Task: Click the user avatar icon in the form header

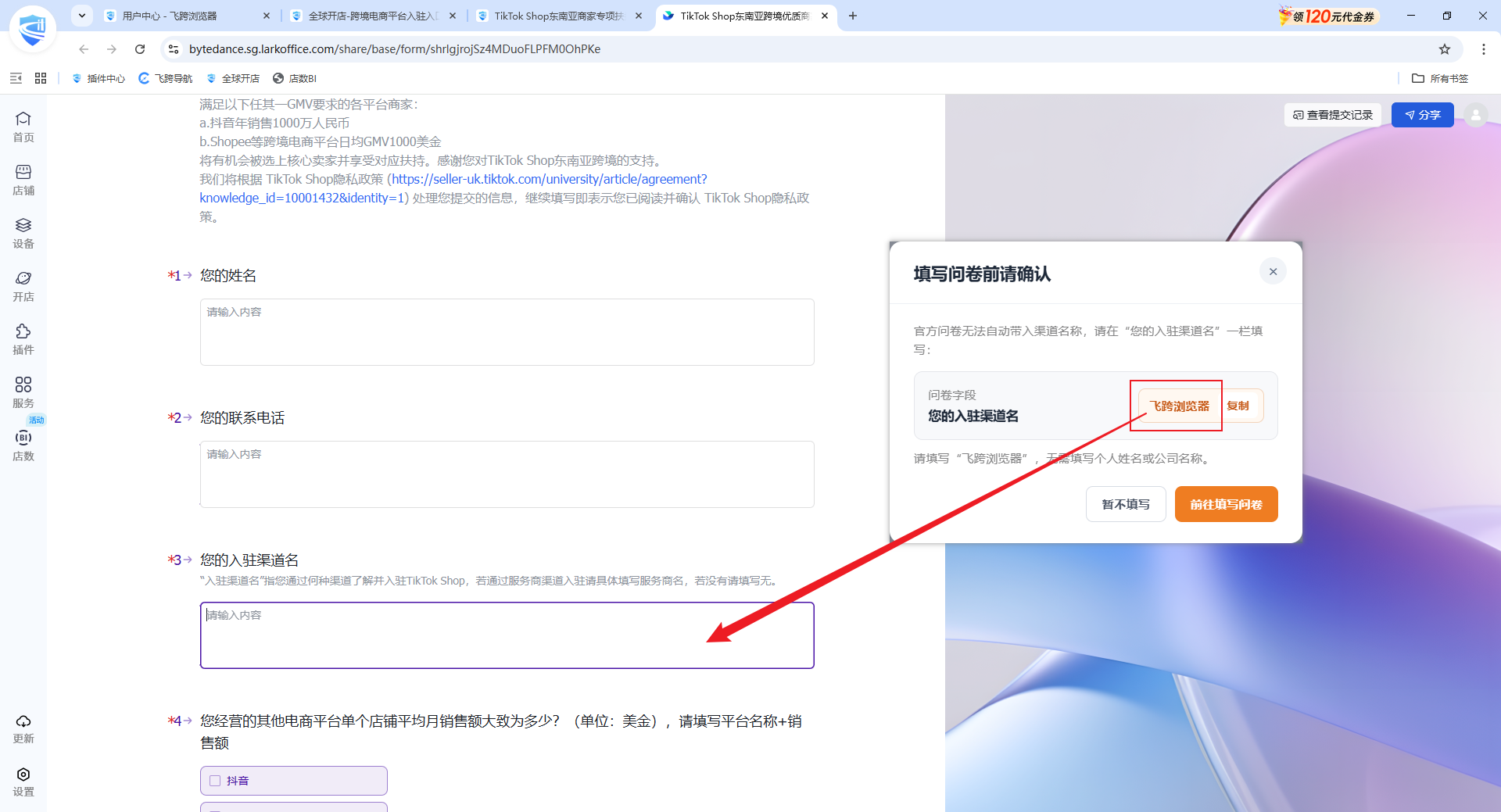Action: [x=1476, y=115]
